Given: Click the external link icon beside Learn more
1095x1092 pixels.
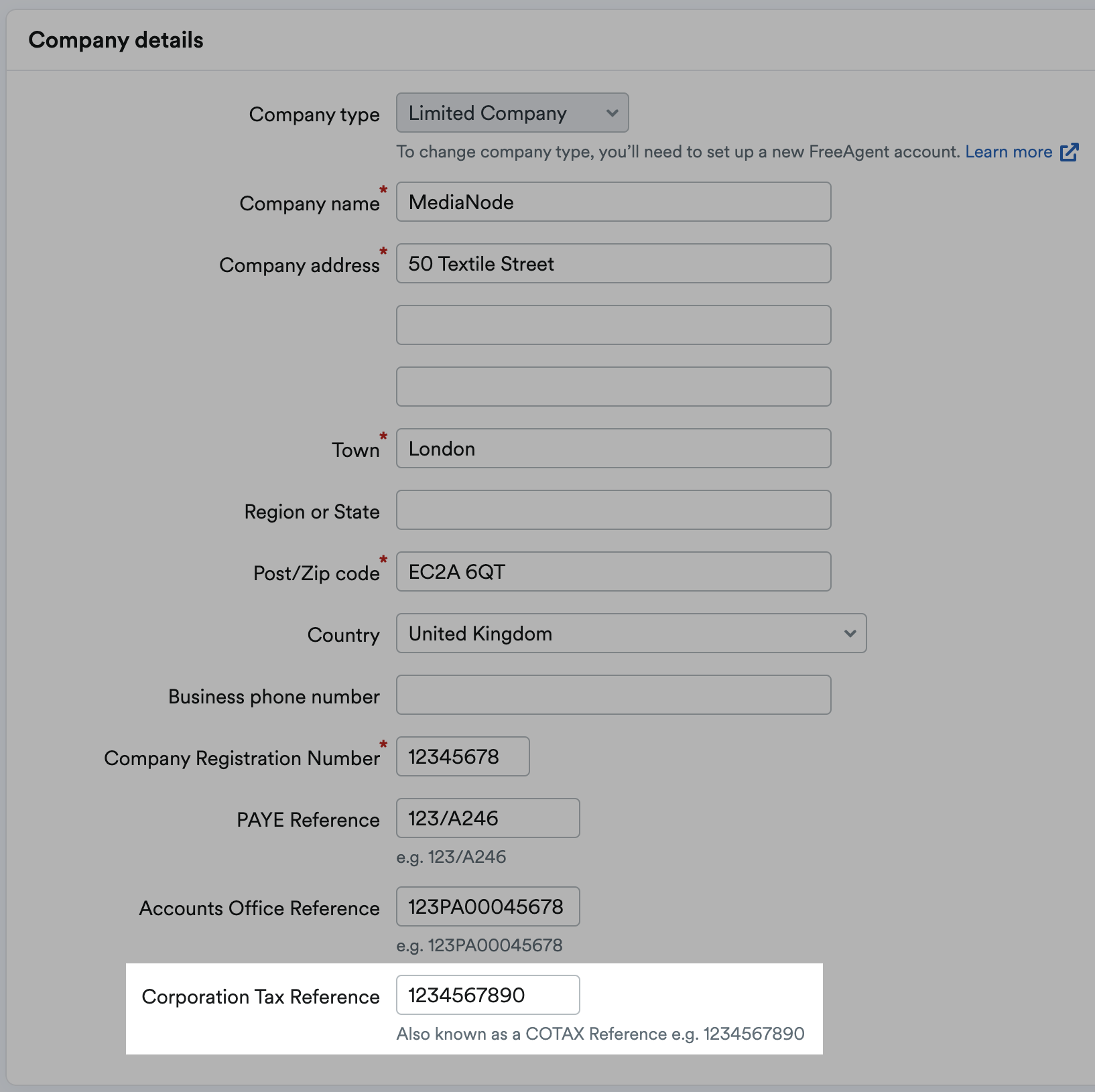Looking at the screenshot, I should [1070, 152].
